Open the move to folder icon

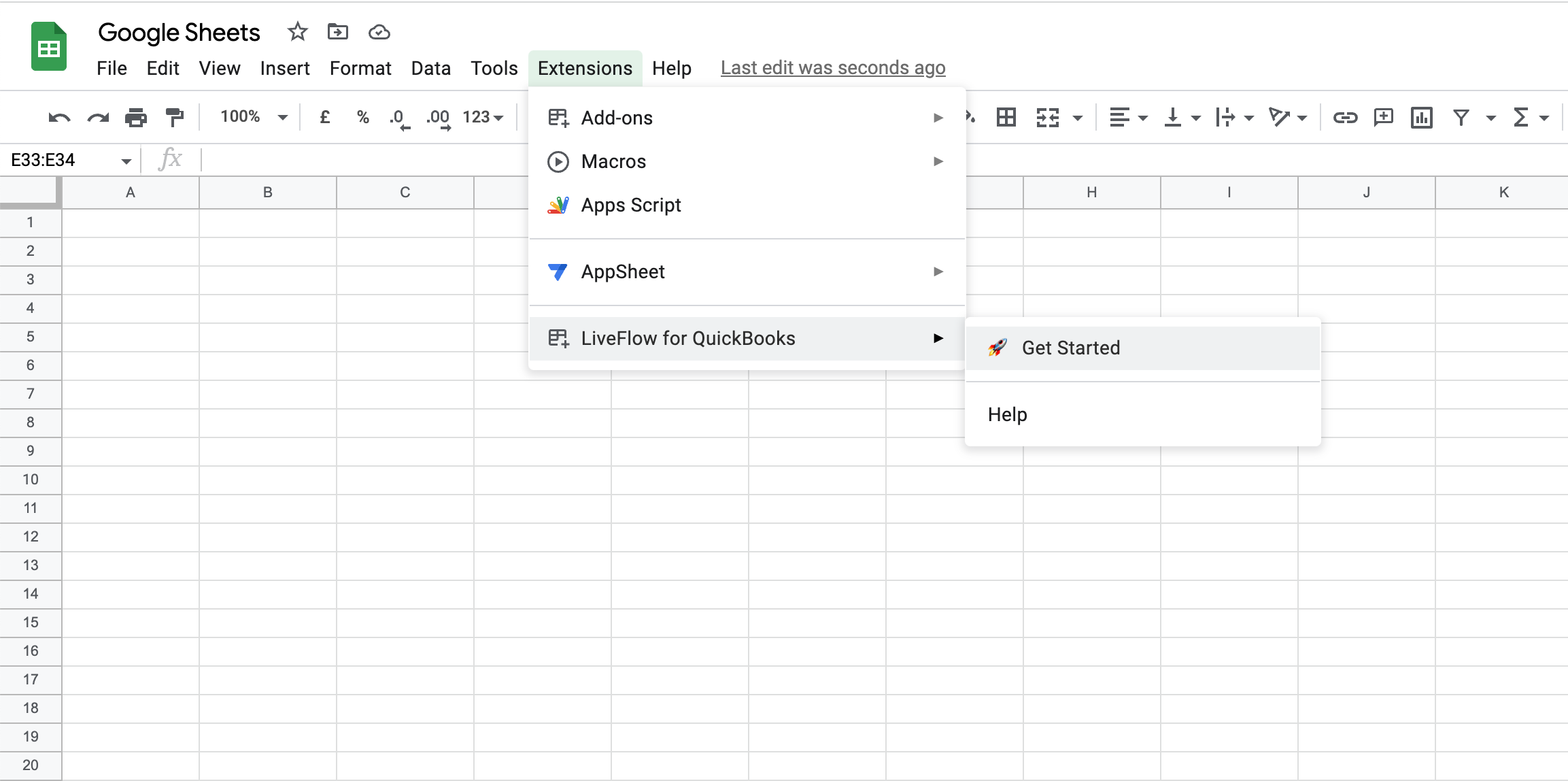point(338,32)
